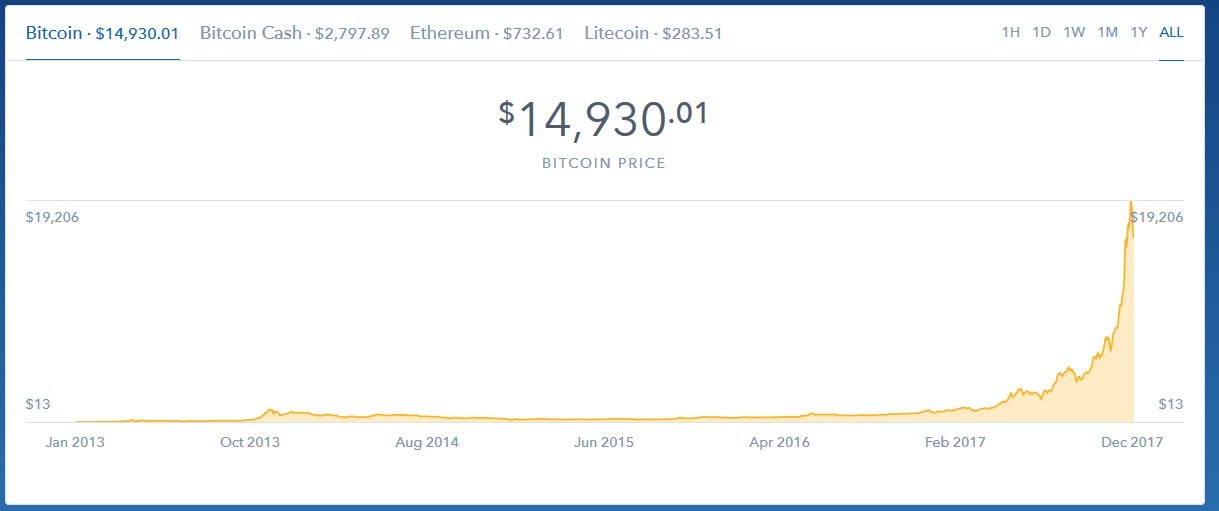Choose the 1M time range
This screenshot has width=1219, height=511.
click(x=1107, y=32)
